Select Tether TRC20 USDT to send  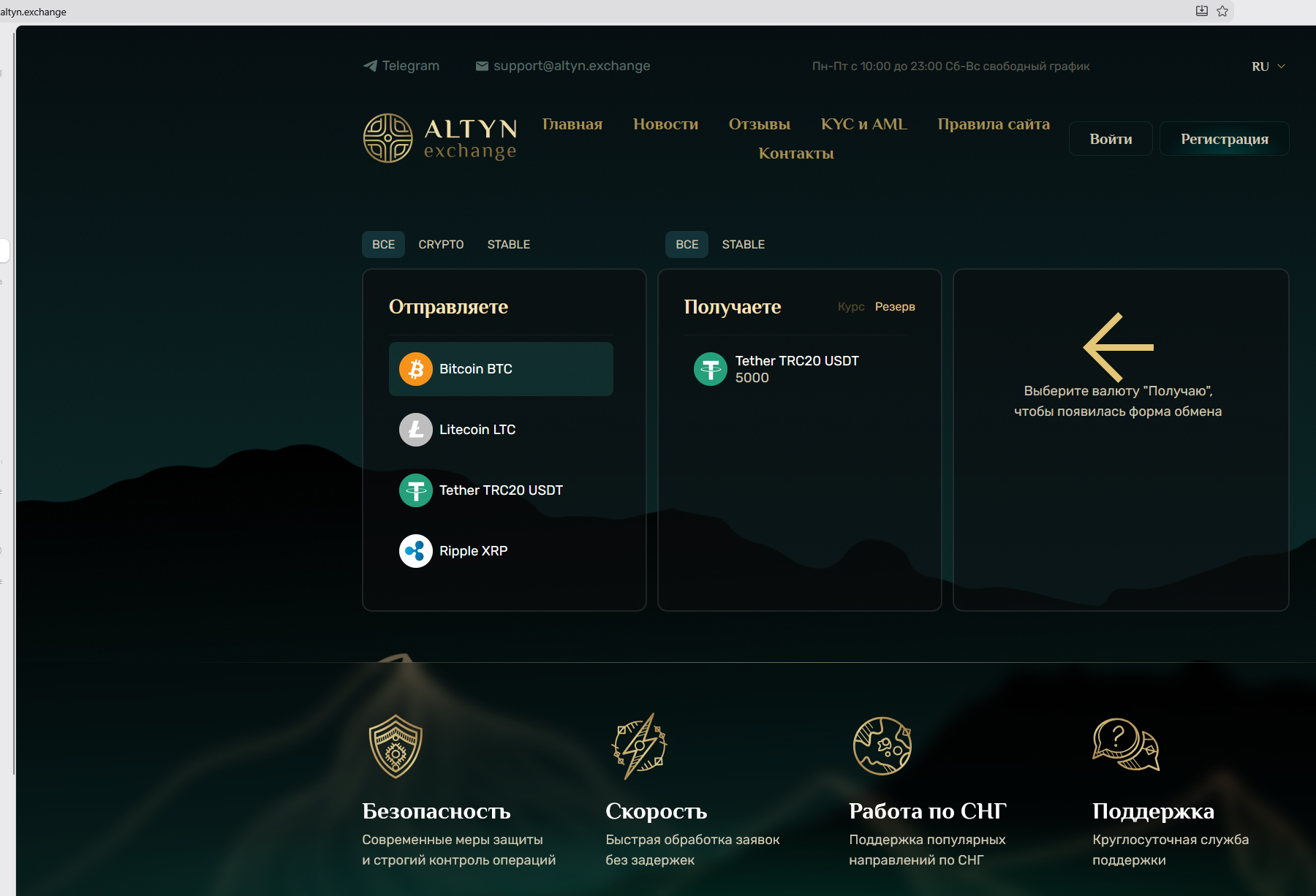click(501, 490)
